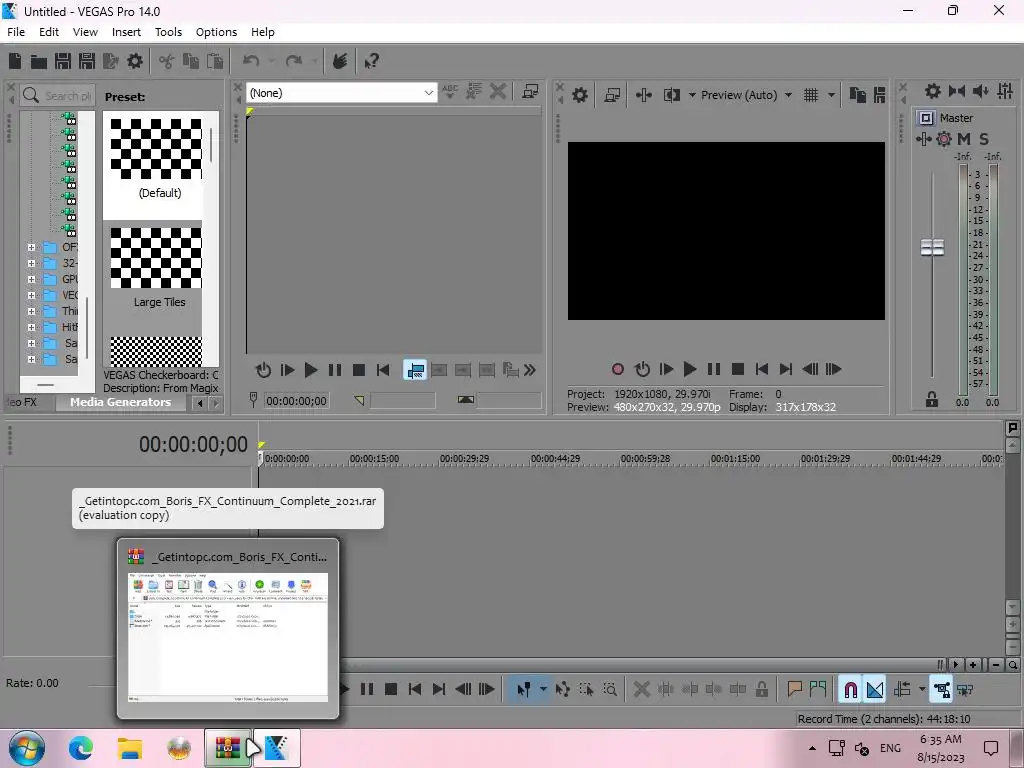The image size is (1024, 768).
Task: Insert a region with the green flags icon
Action: point(818,689)
